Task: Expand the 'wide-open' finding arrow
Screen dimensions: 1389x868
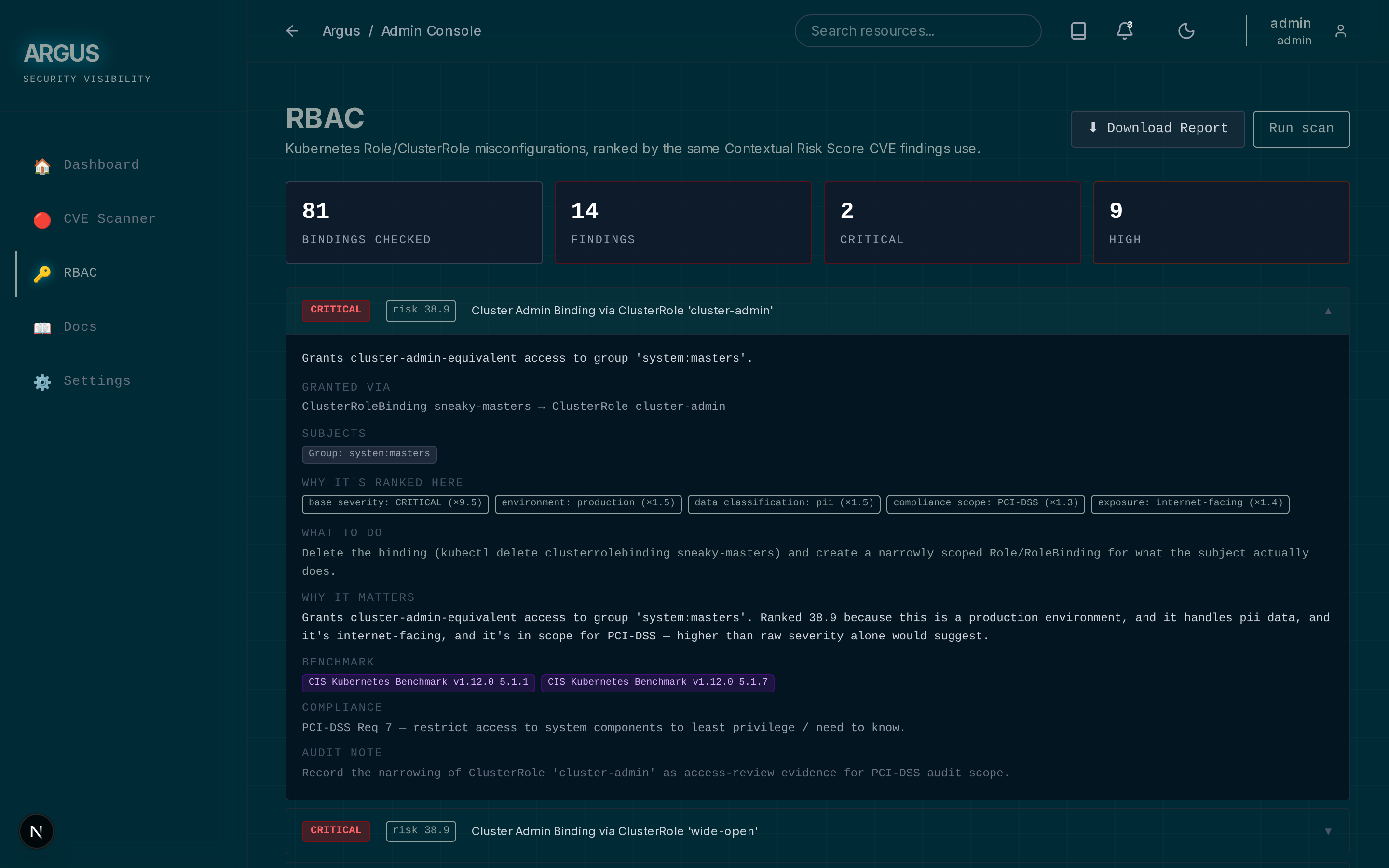Action: point(1328,831)
